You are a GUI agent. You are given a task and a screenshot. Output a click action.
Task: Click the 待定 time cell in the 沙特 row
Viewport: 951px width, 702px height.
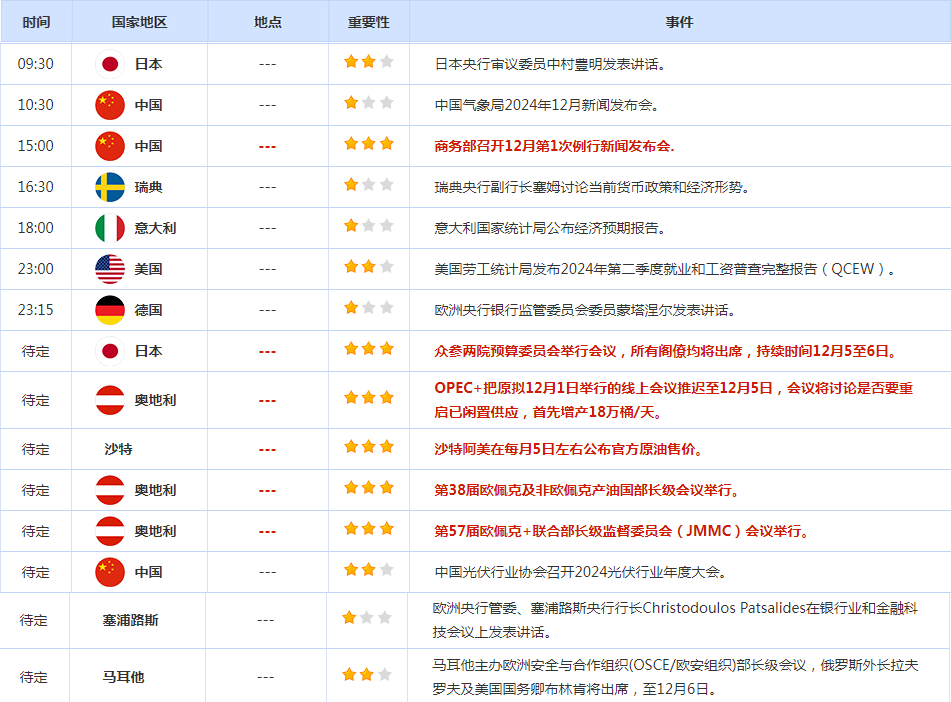point(36,450)
